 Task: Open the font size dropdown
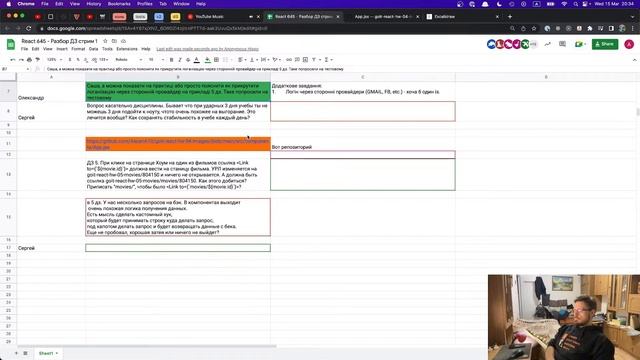pyautogui.click(x=156, y=60)
